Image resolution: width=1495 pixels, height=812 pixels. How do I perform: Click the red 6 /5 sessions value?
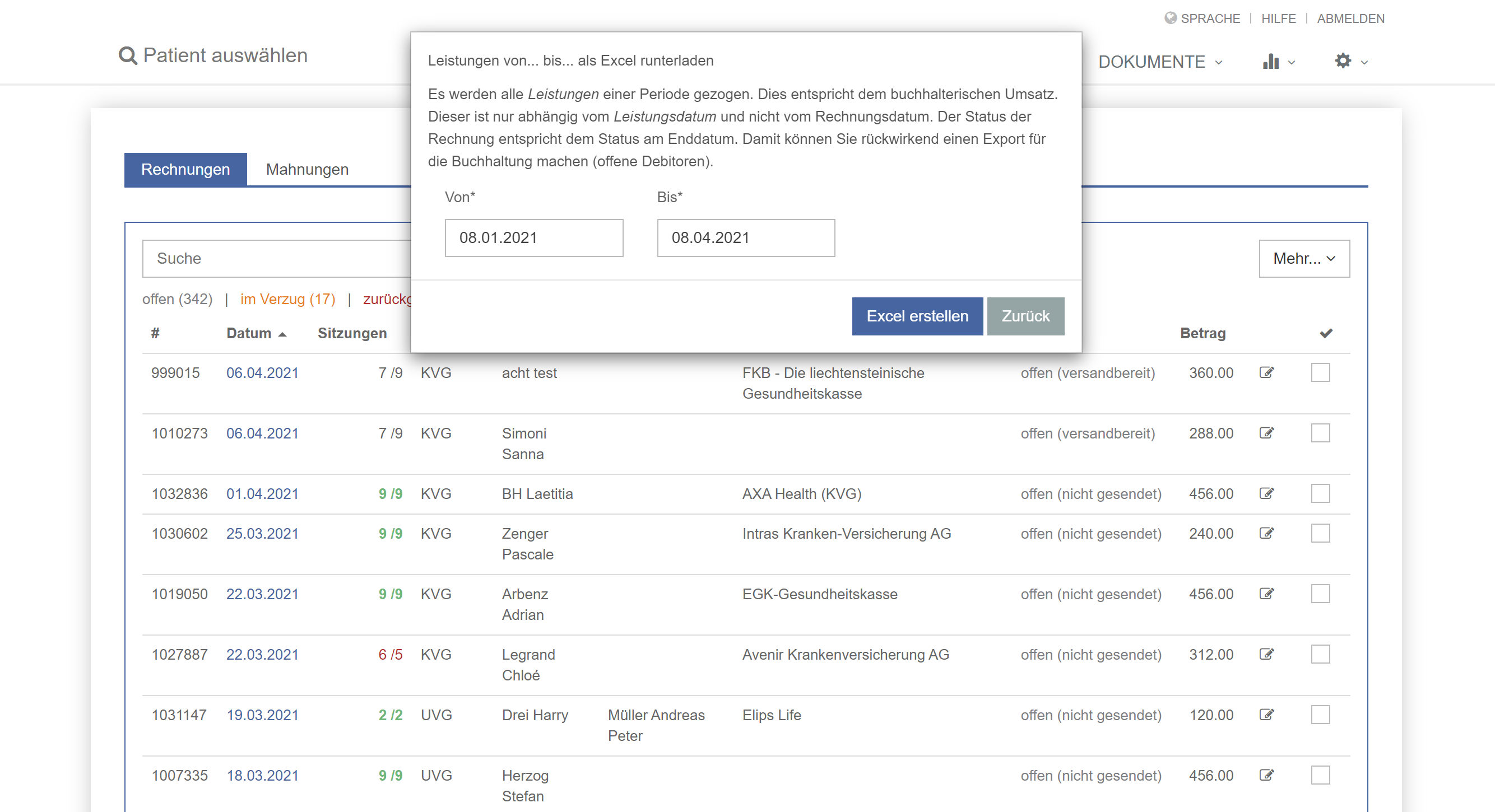[391, 655]
